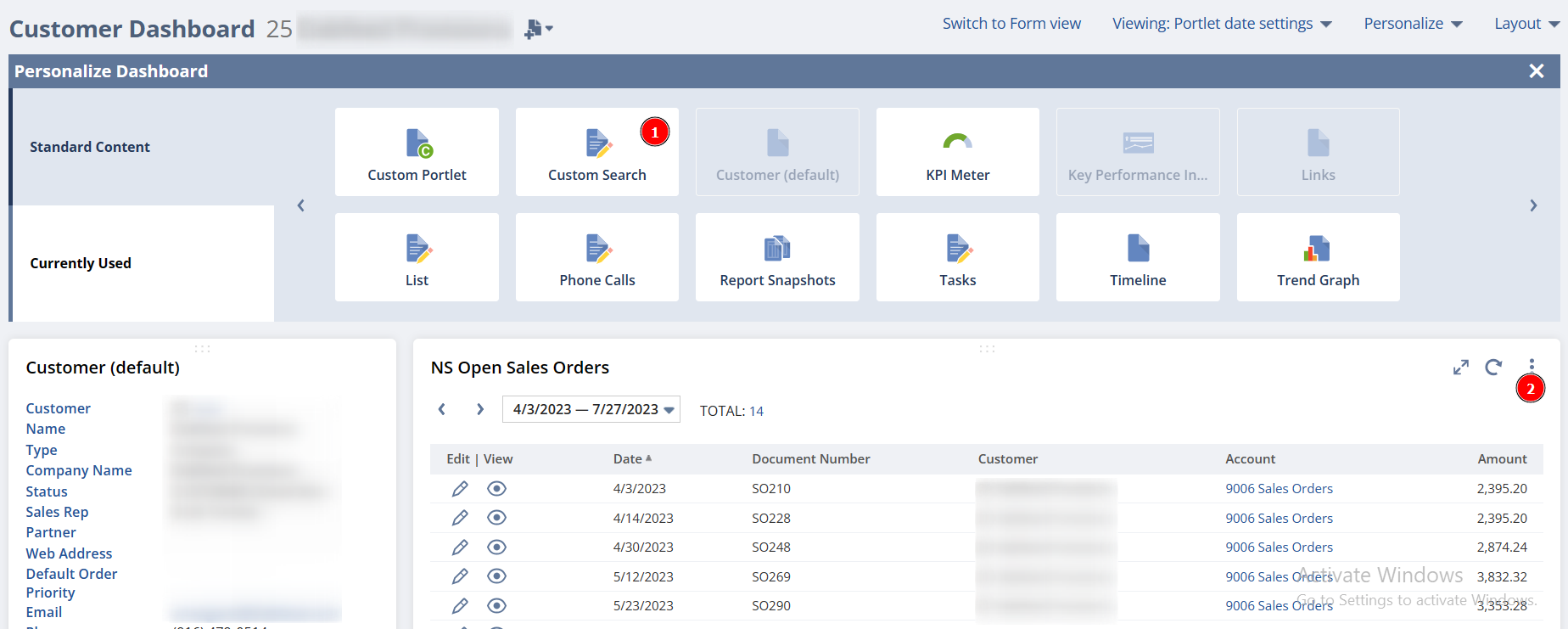View sales order SO269
1568x629 pixels.
pos(497,576)
